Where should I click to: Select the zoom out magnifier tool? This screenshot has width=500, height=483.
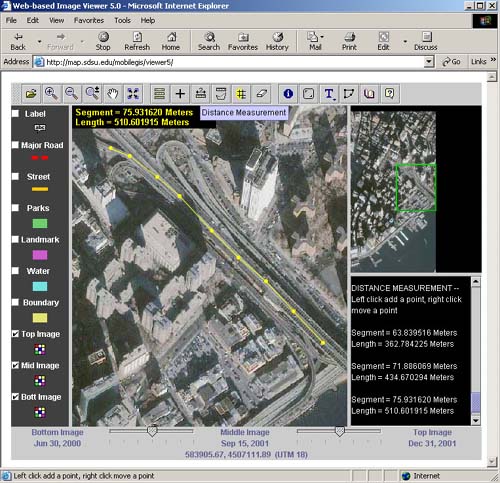click(72, 94)
